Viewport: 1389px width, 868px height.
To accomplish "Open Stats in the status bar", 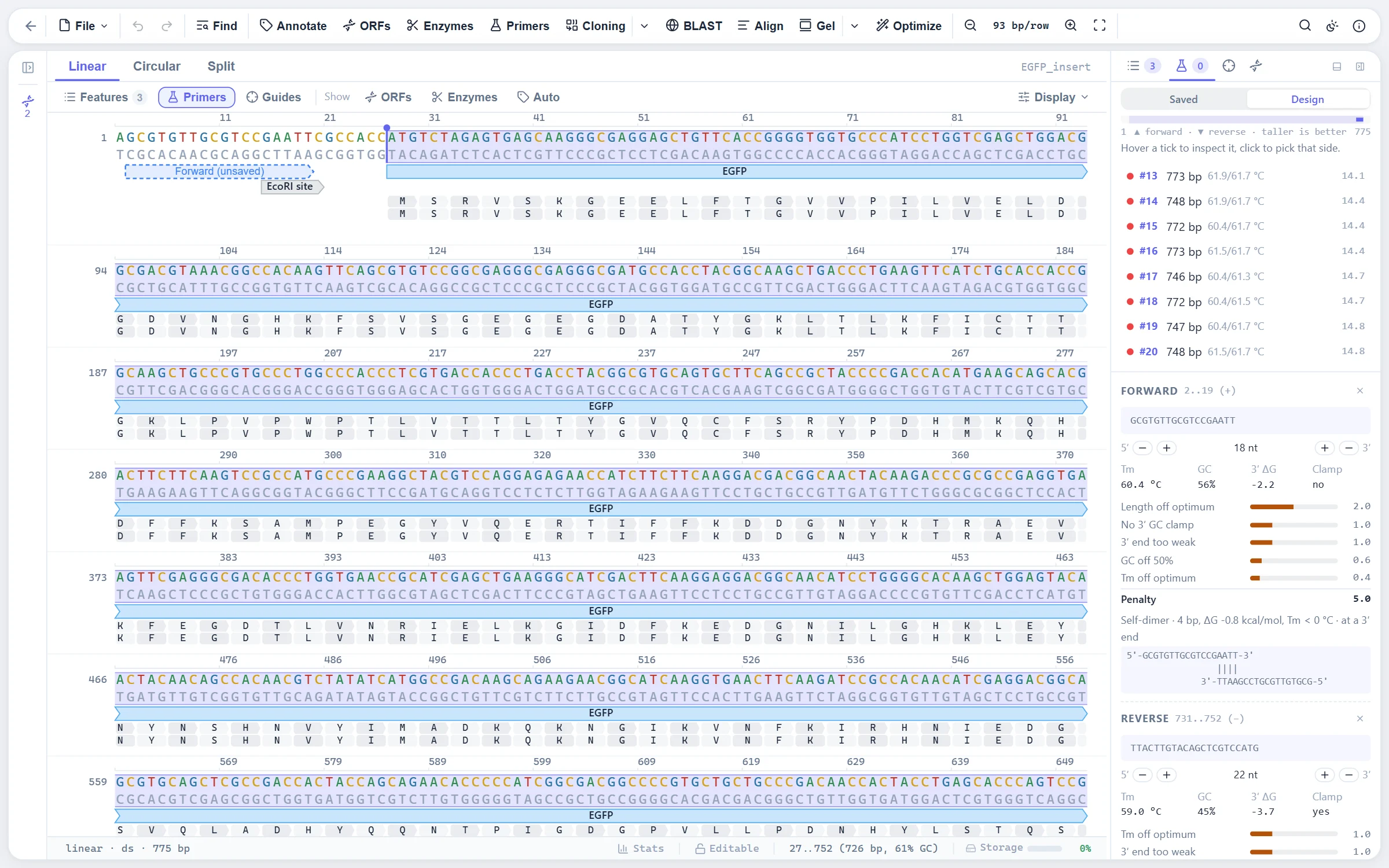I will [x=640, y=848].
